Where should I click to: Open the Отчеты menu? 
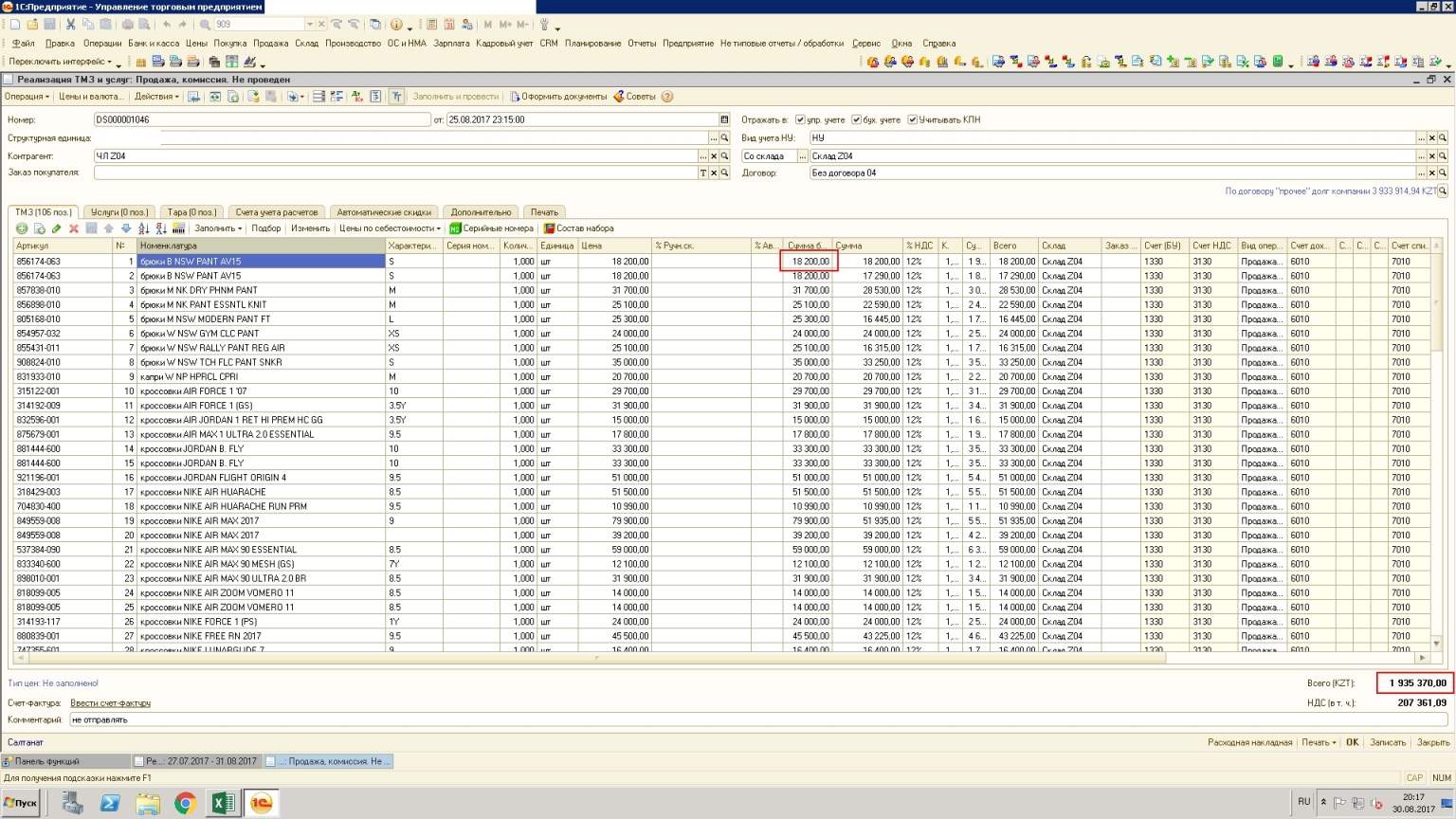coord(642,44)
